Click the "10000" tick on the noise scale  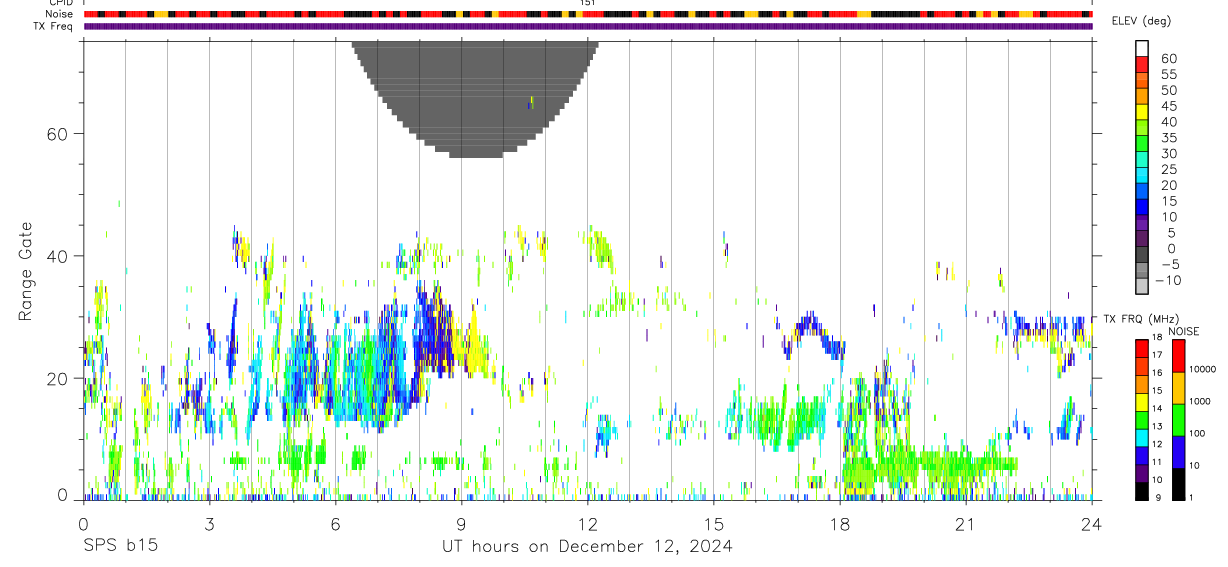pyautogui.click(x=1202, y=369)
